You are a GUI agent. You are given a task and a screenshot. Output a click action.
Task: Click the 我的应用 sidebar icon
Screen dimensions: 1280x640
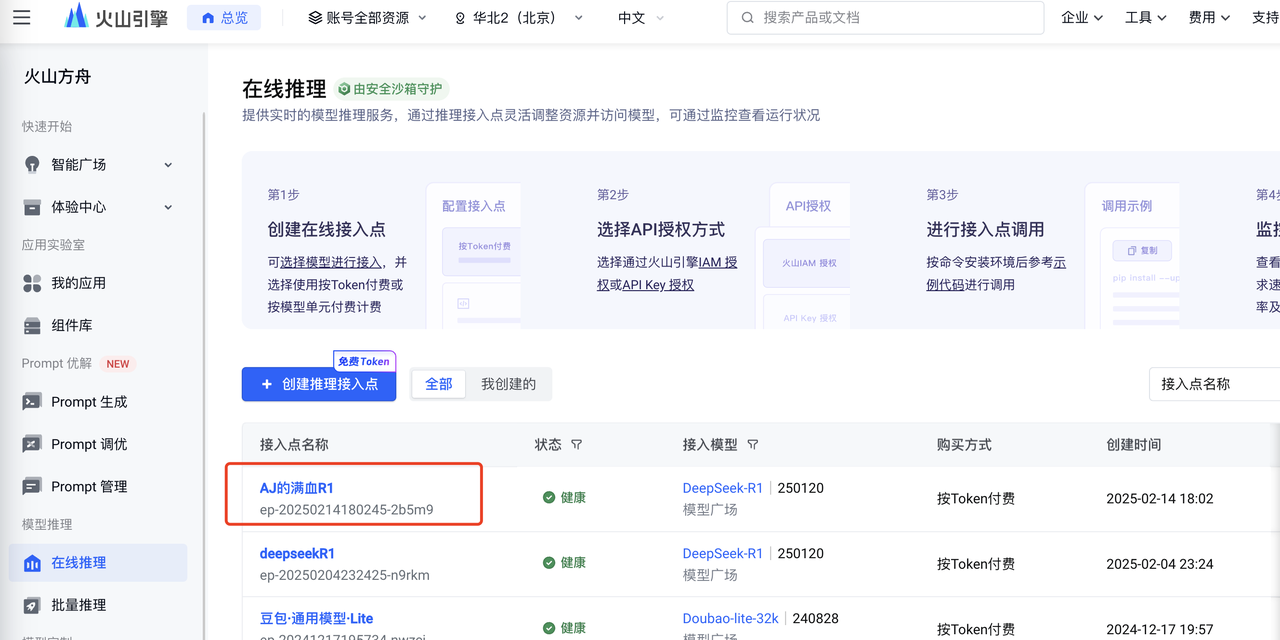tap(32, 283)
